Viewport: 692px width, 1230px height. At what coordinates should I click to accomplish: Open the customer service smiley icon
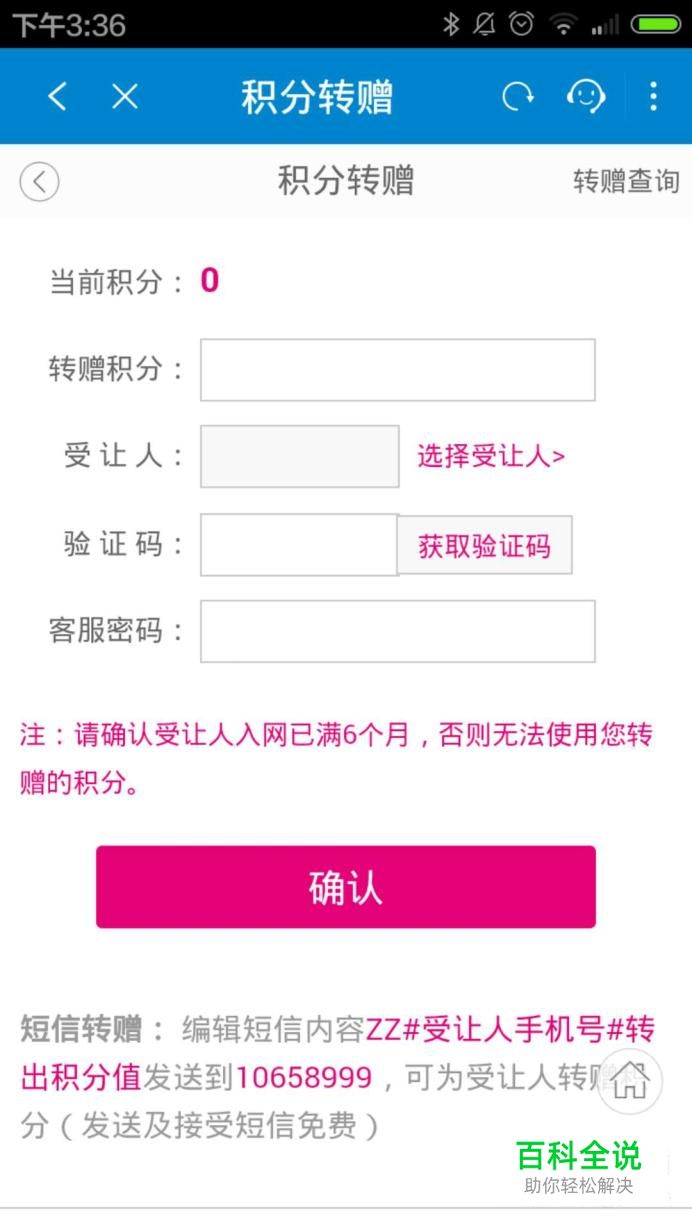click(586, 97)
